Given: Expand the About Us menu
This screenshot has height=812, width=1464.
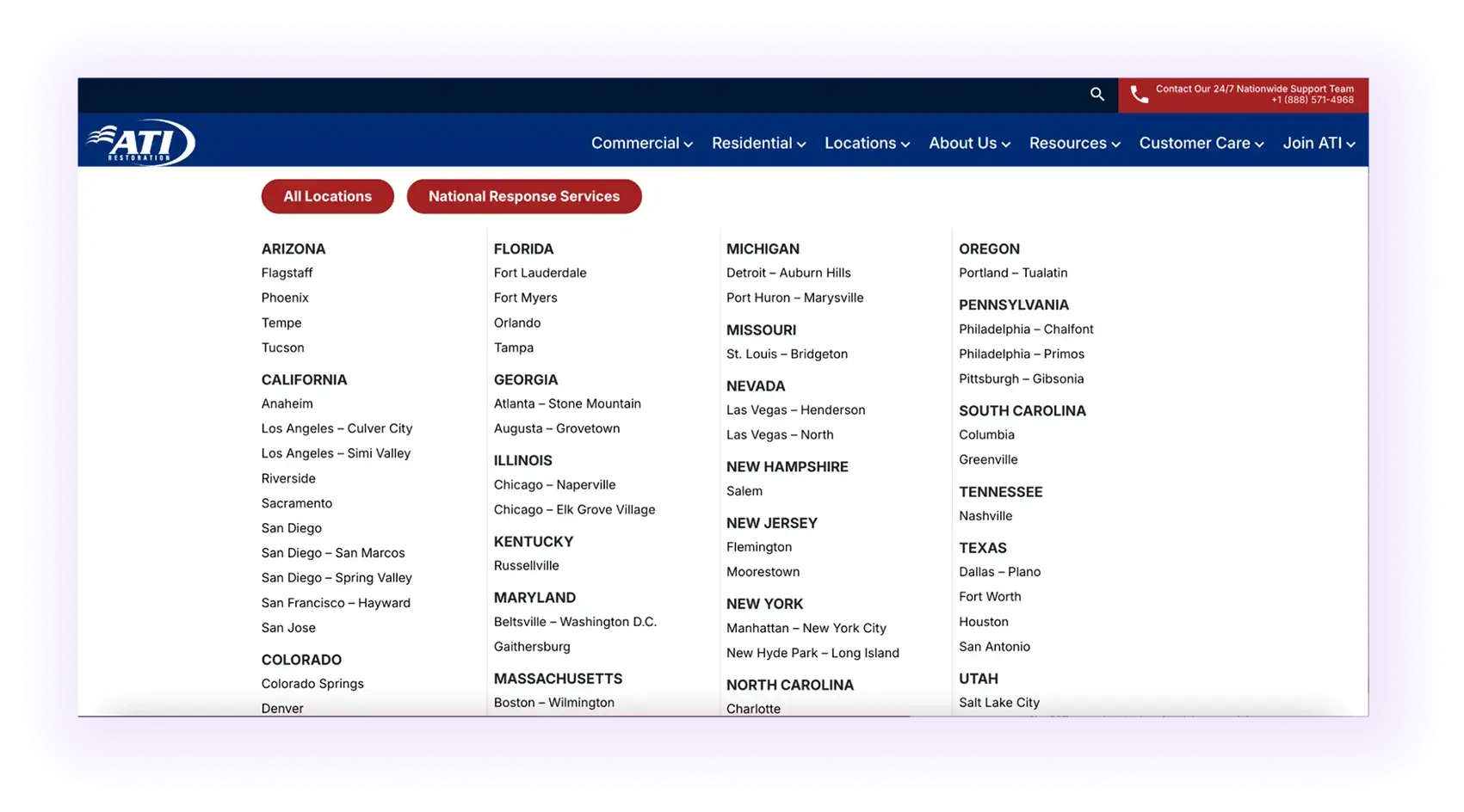Looking at the screenshot, I should [x=969, y=144].
